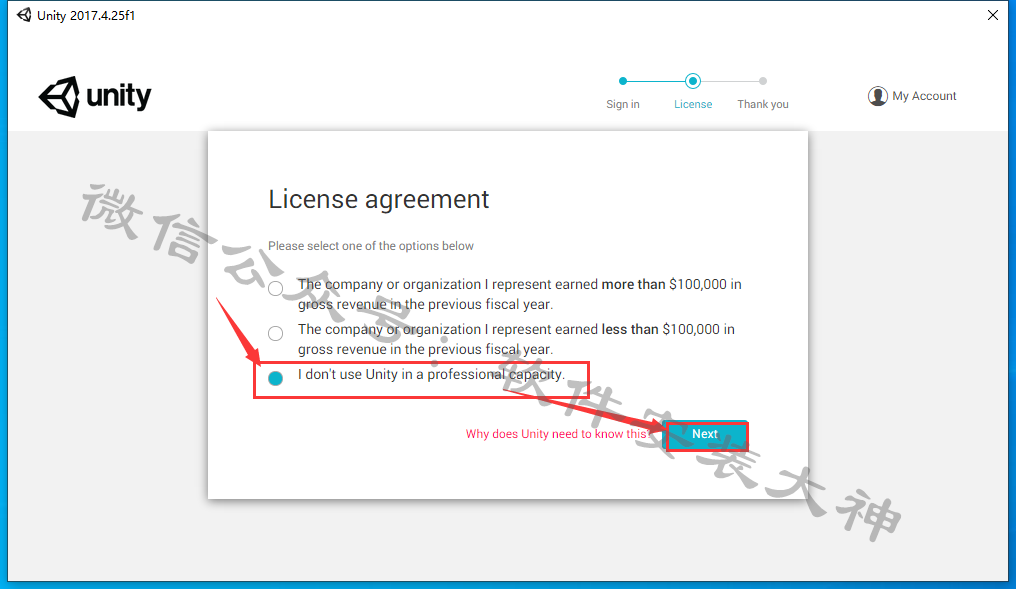Click the License progress circle marker
Viewport: 1016px width, 589px height.
point(693,81)
